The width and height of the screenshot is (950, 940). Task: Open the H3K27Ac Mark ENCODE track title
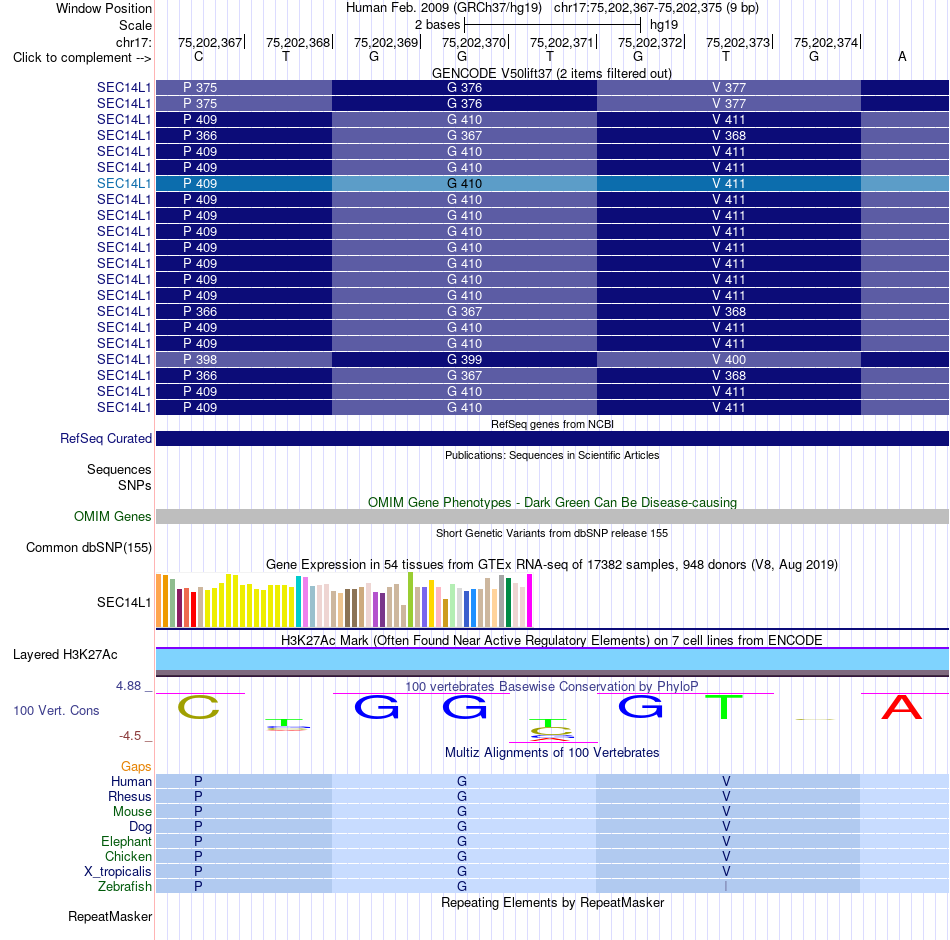point(551,641)
